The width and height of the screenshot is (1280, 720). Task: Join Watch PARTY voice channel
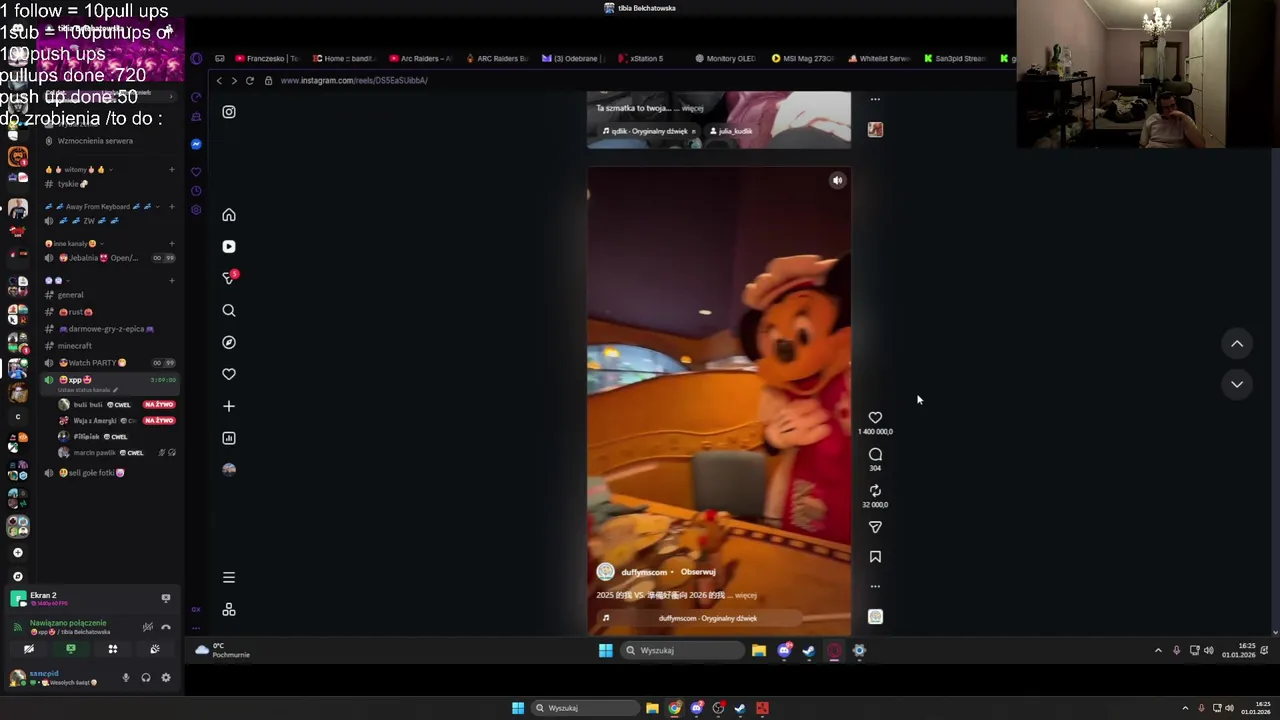coord(92,363)
